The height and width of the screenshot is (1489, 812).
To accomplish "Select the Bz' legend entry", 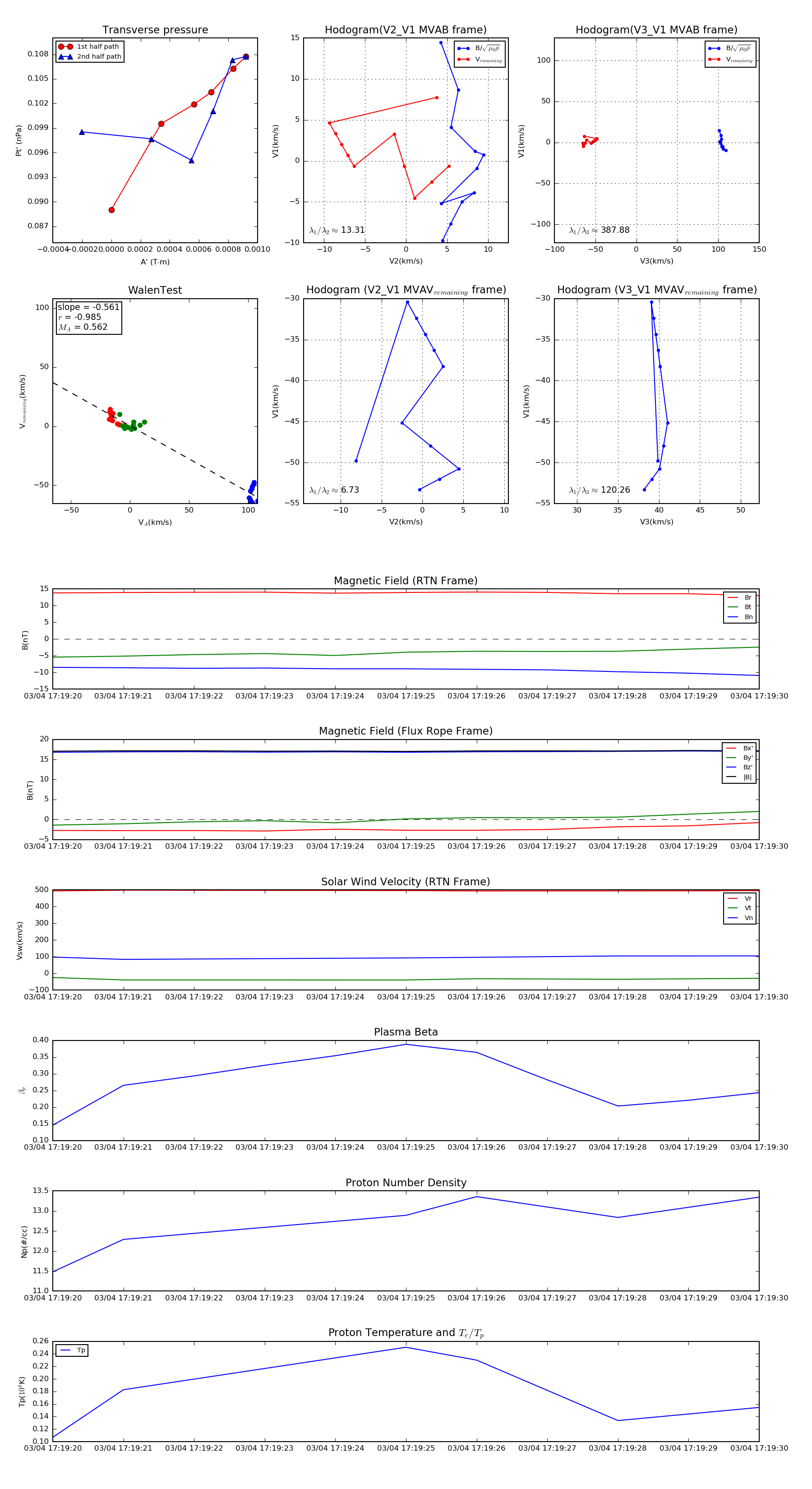I will click(x=739, y=767).
